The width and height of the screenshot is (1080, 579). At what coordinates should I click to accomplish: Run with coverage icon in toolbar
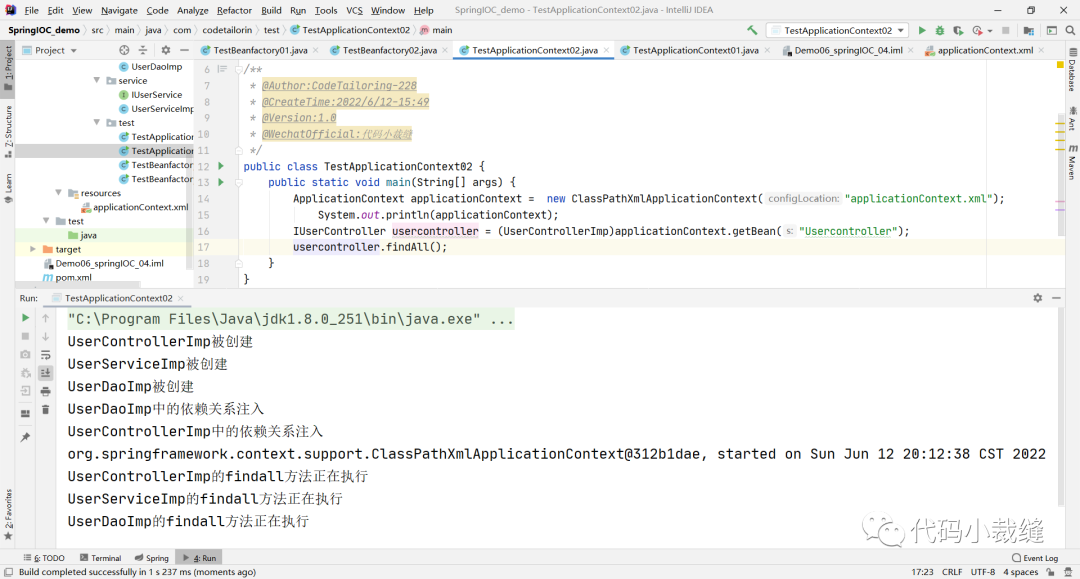[958, 30]
